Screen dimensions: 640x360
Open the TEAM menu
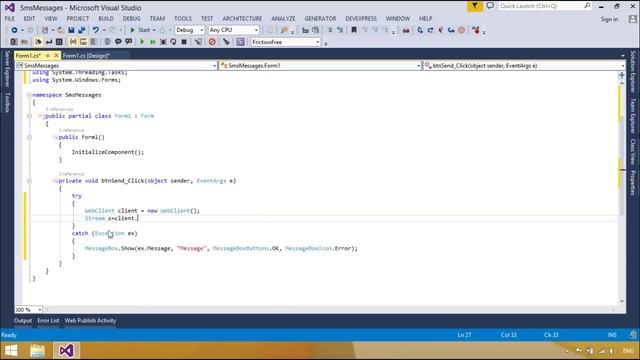pyautogui.click(x=157, y=19)
